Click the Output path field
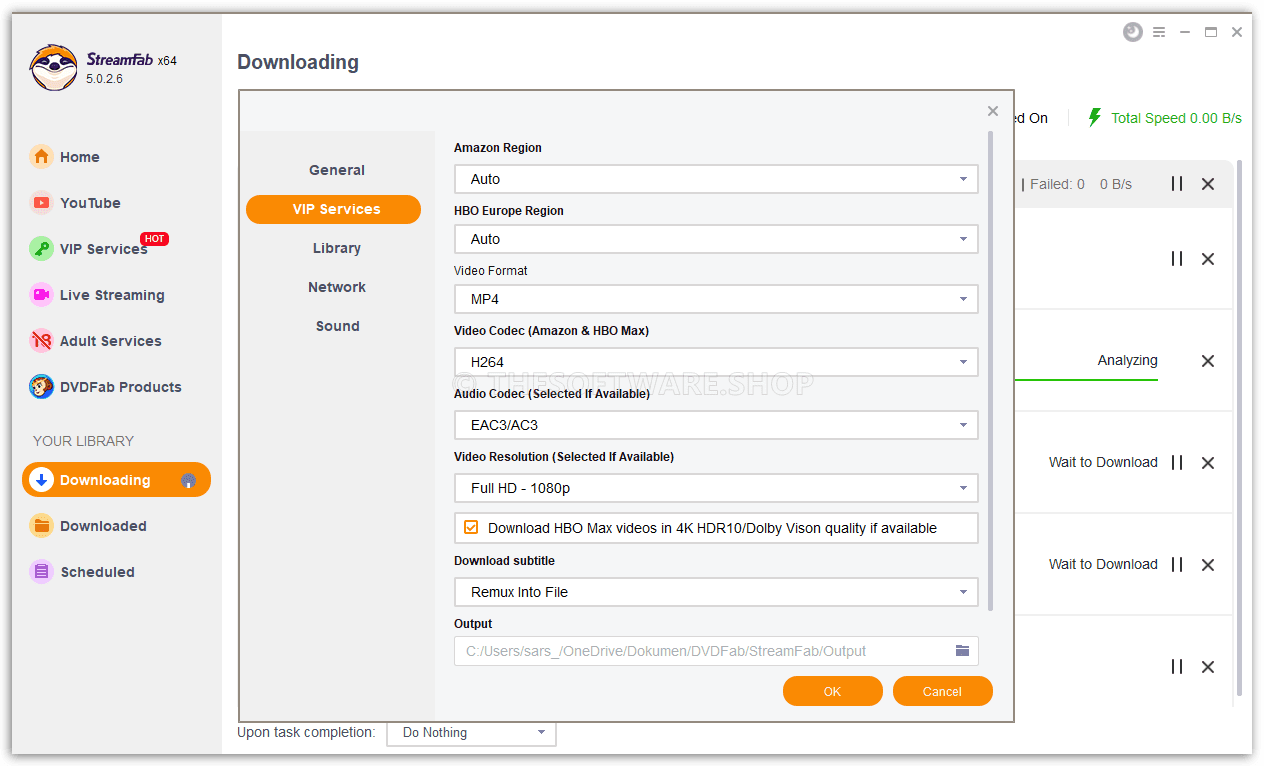 716,651
